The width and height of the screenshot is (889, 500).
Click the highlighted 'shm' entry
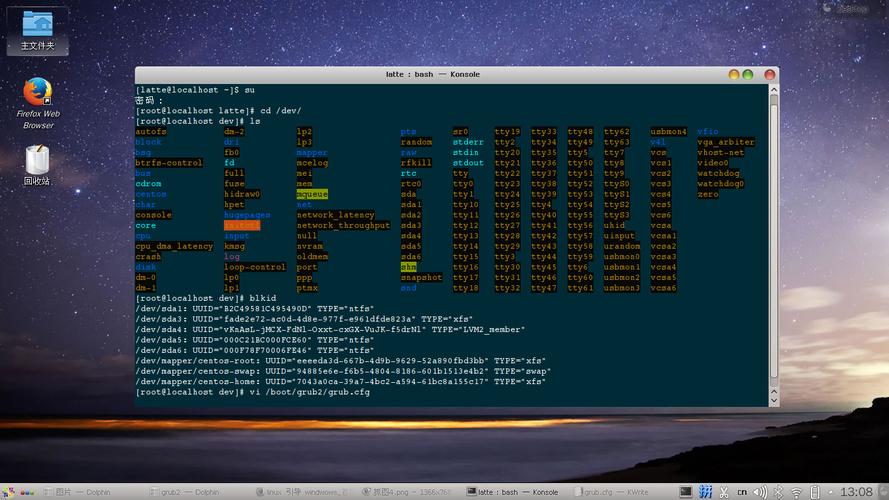click(x=408, y=267)
